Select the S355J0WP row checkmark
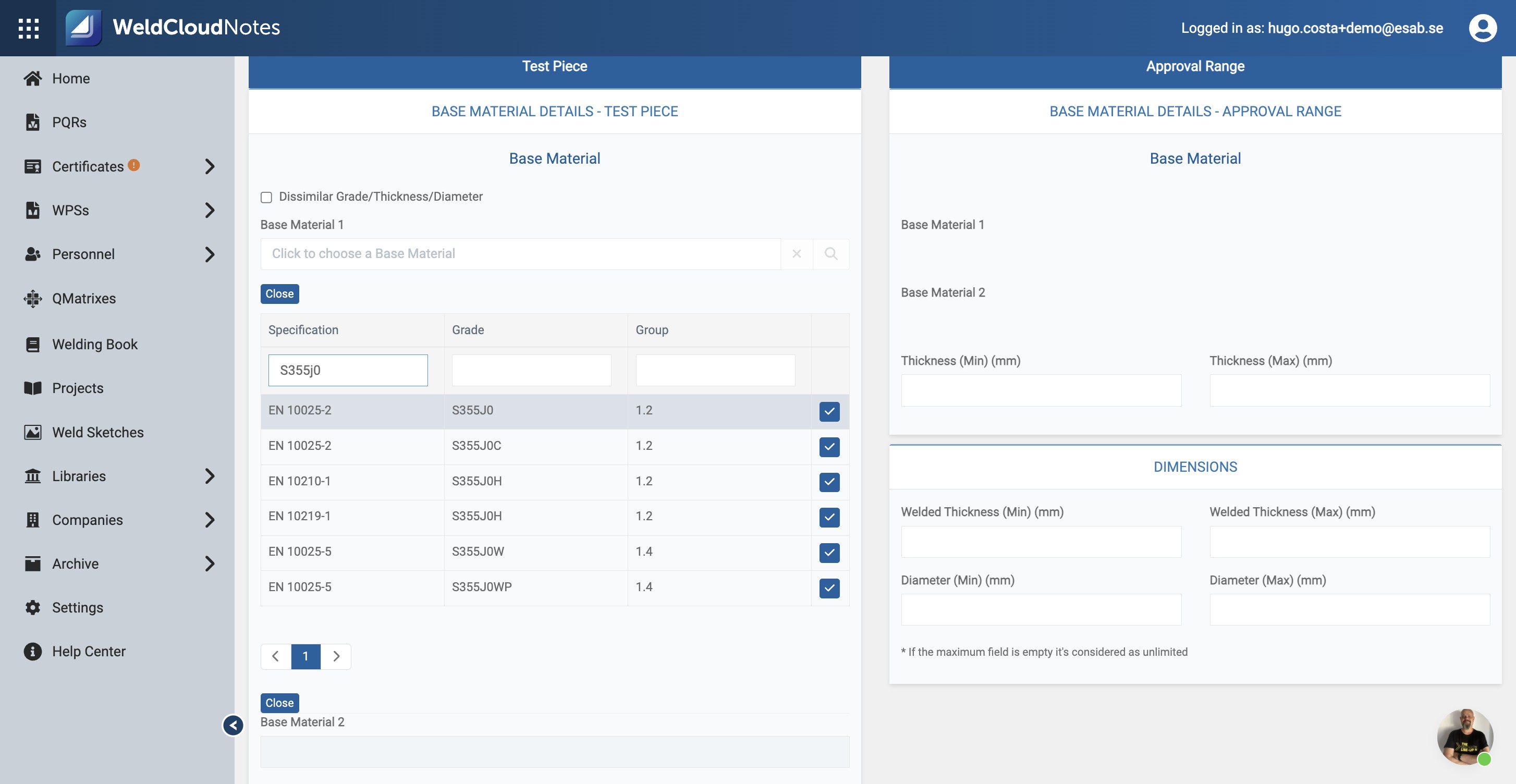Screen dimensions: 1516x784 pyautogui.click(x=829, y=588)
